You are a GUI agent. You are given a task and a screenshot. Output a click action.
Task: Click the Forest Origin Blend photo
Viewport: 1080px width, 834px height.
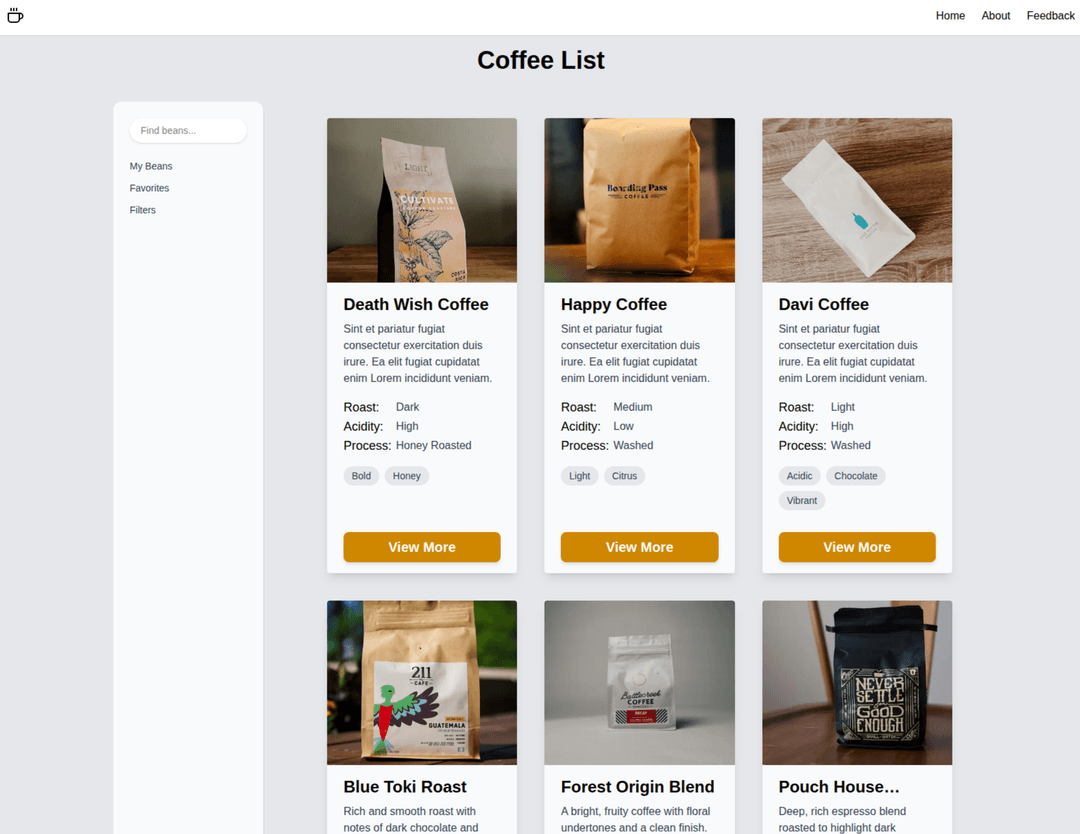click(639, 682)
